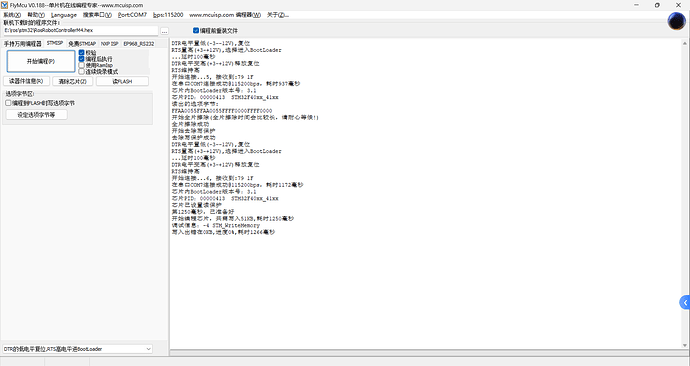
Task: Click the FlyMcu app icon in title bar
Action: 5,5
